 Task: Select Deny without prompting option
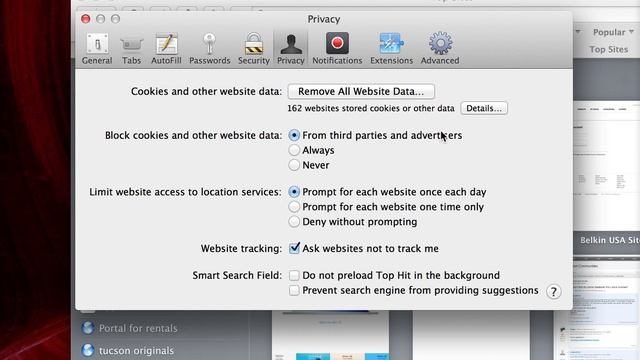pos(294,222)
